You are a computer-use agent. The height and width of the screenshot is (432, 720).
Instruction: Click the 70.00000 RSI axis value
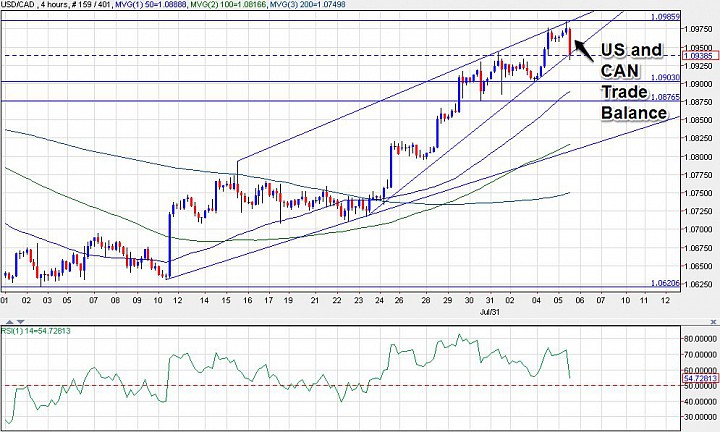click(700, 354)
